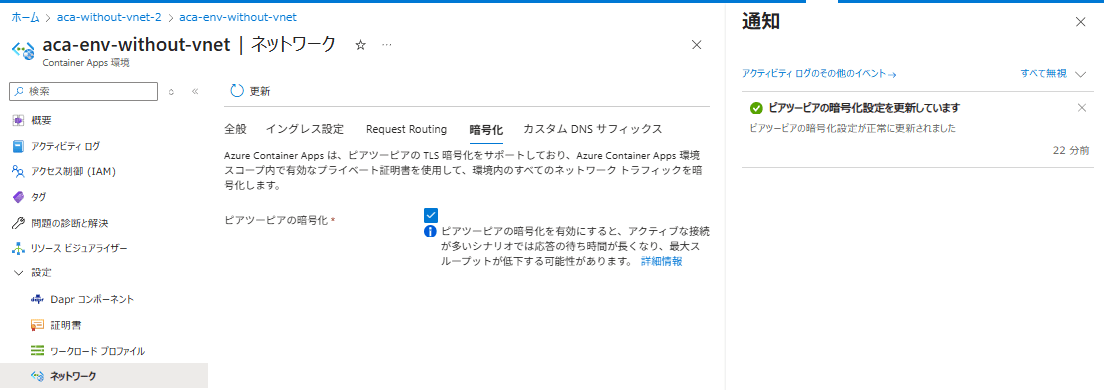Click the certificate icon
1104x390 pixels.
pos(37,325)
